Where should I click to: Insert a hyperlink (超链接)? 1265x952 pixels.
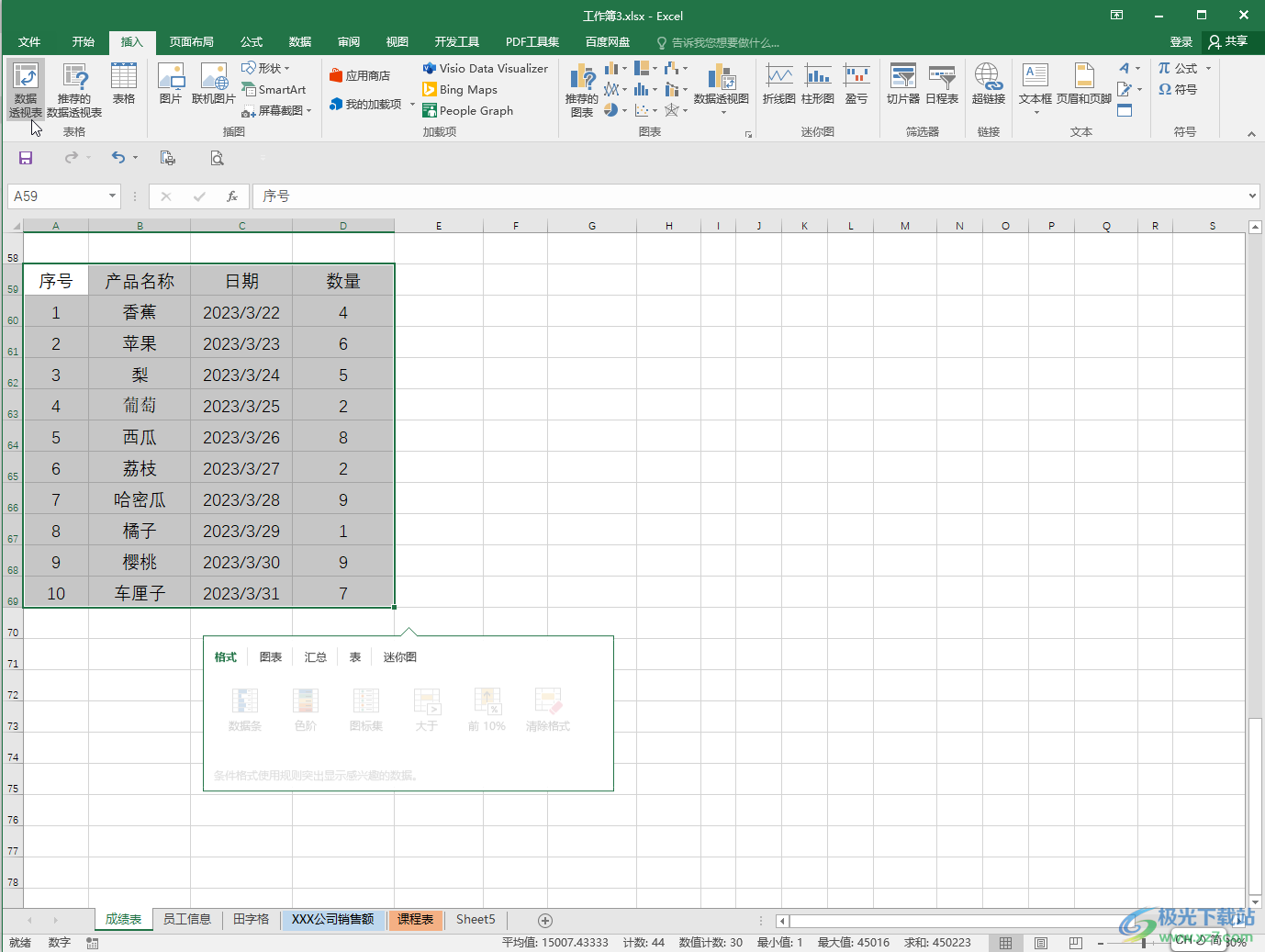point(989,84)
